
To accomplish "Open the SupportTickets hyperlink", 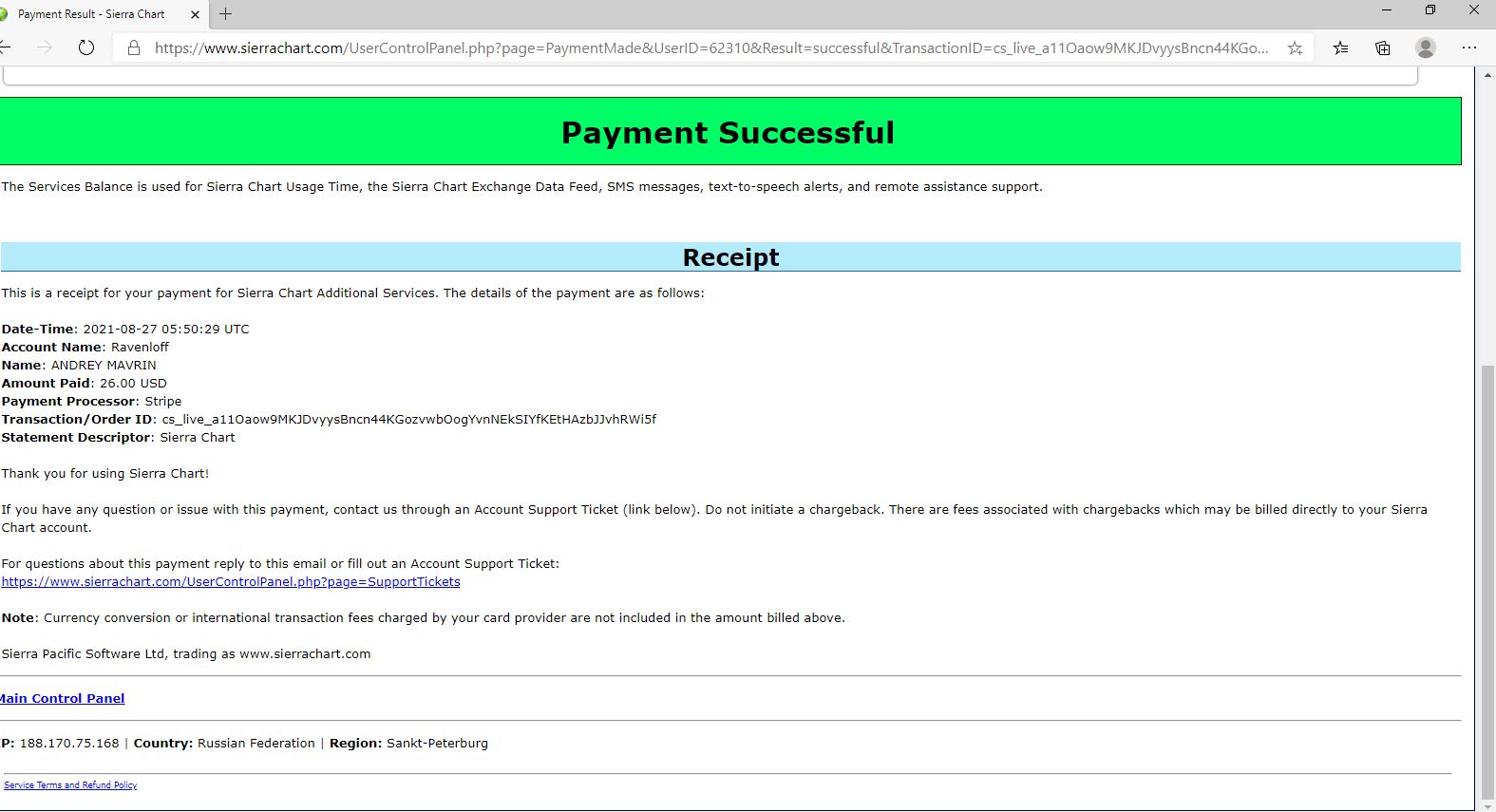I will [x=231, y=582].
